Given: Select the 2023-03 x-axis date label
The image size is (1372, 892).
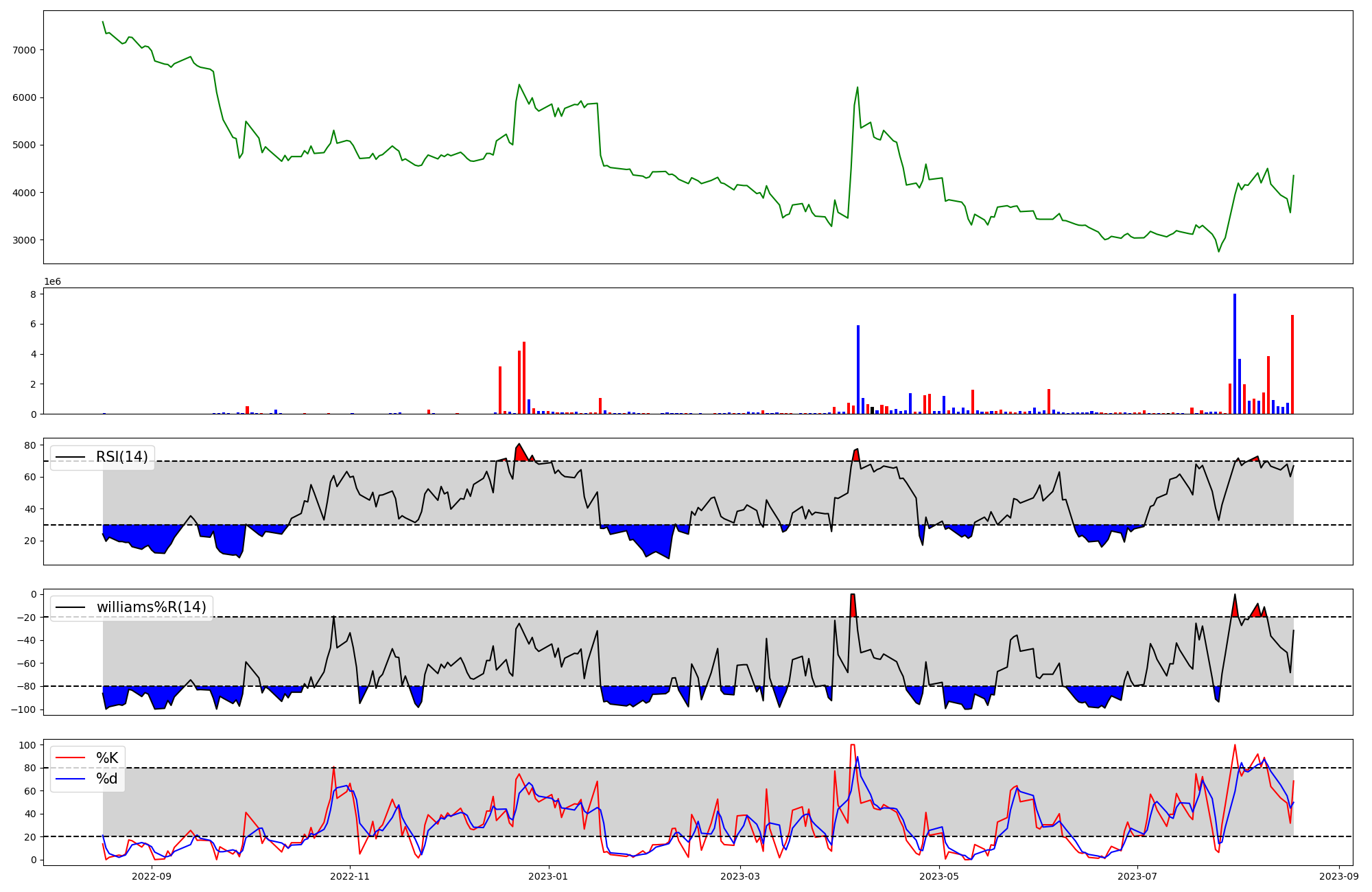Looking at the screenshot, I should [741, 876].
